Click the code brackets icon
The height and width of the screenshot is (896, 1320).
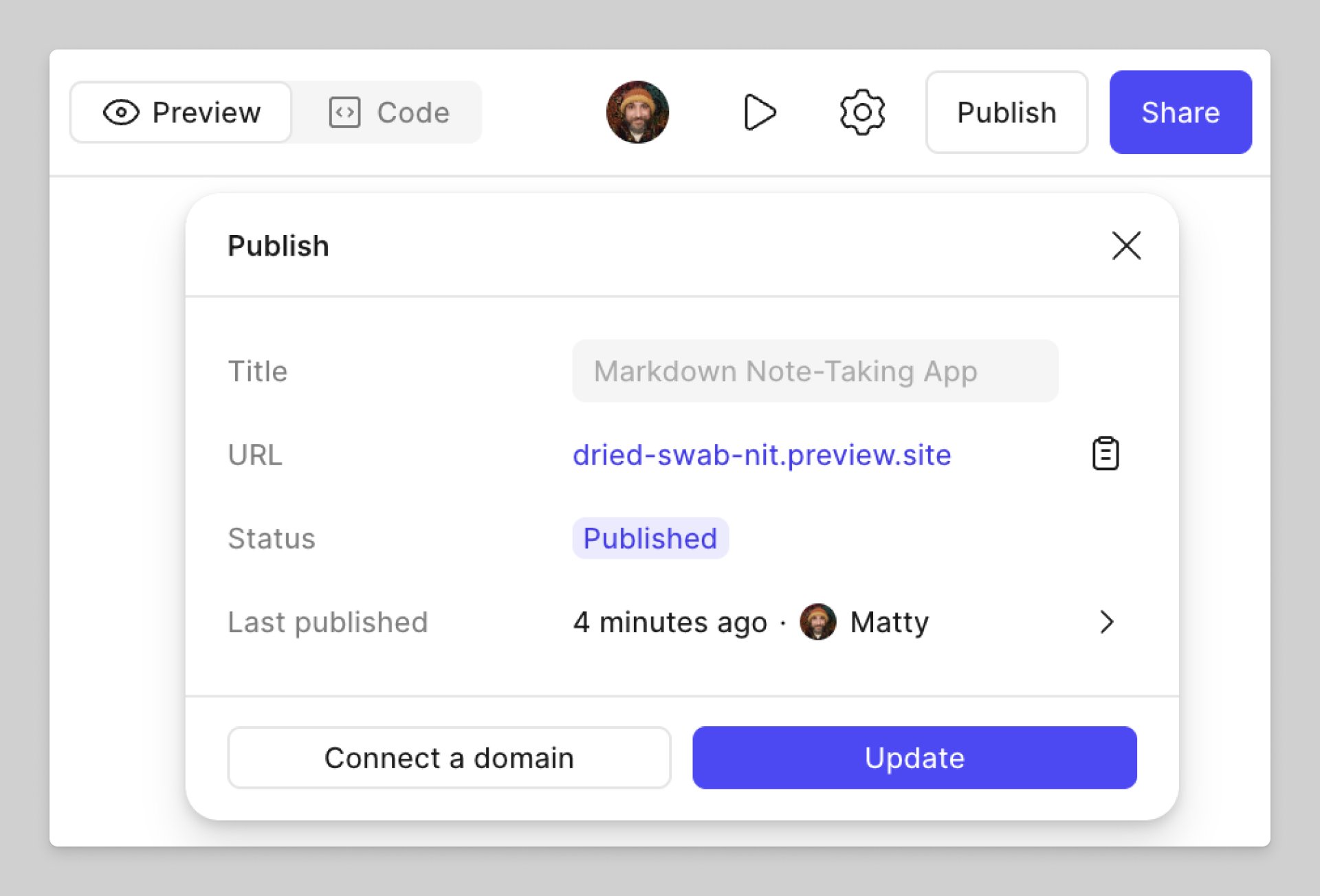click(344, 113)
